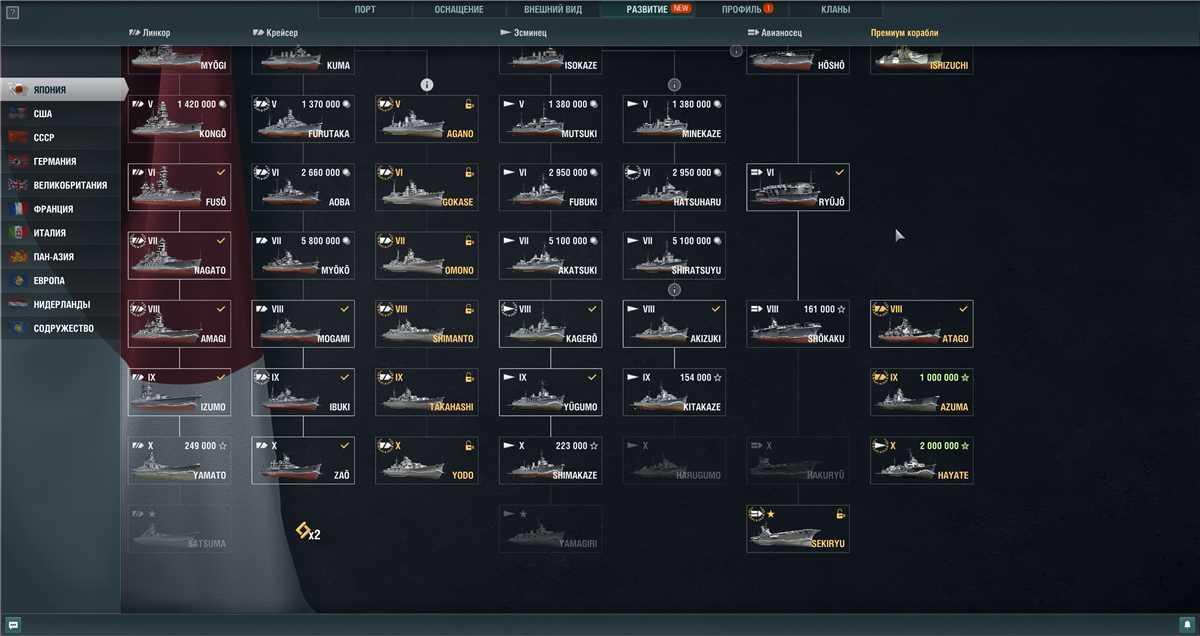Select the Yamagiri superdestroyer card
The width and height of the screenshot is (1200, 636).
pos(551,529)
